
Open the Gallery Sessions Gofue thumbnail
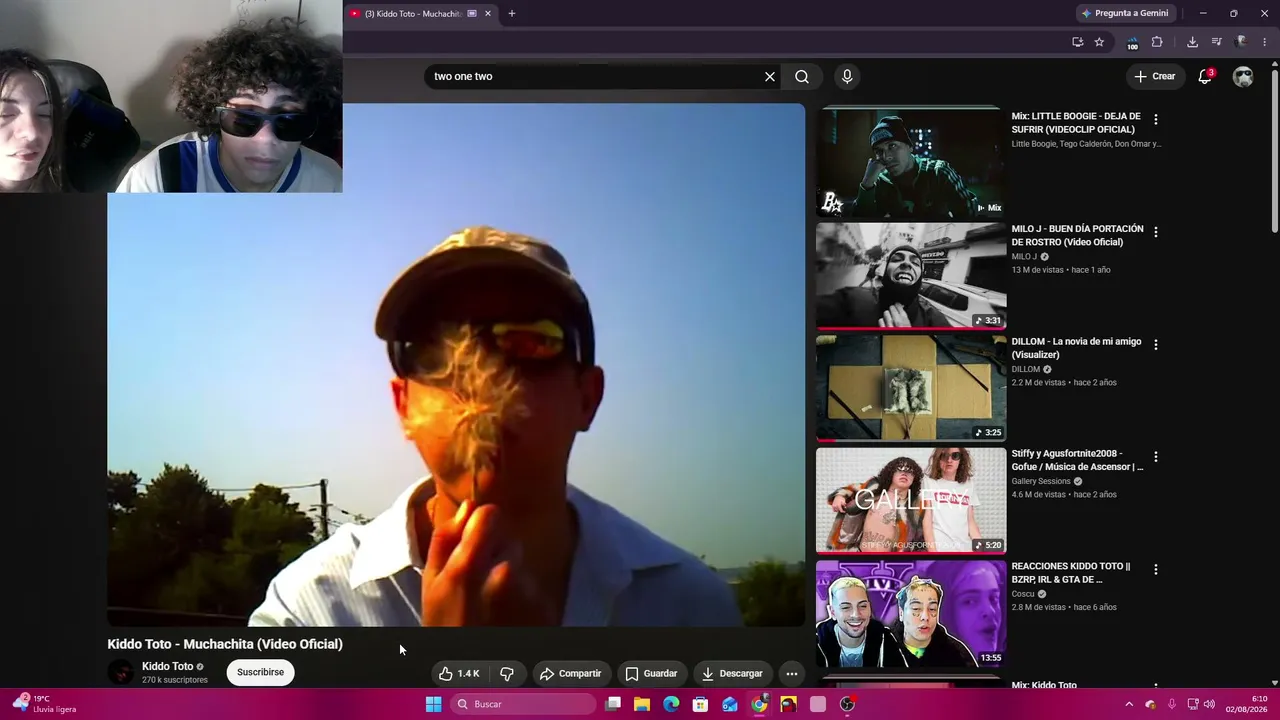click(x=910, y=501)
